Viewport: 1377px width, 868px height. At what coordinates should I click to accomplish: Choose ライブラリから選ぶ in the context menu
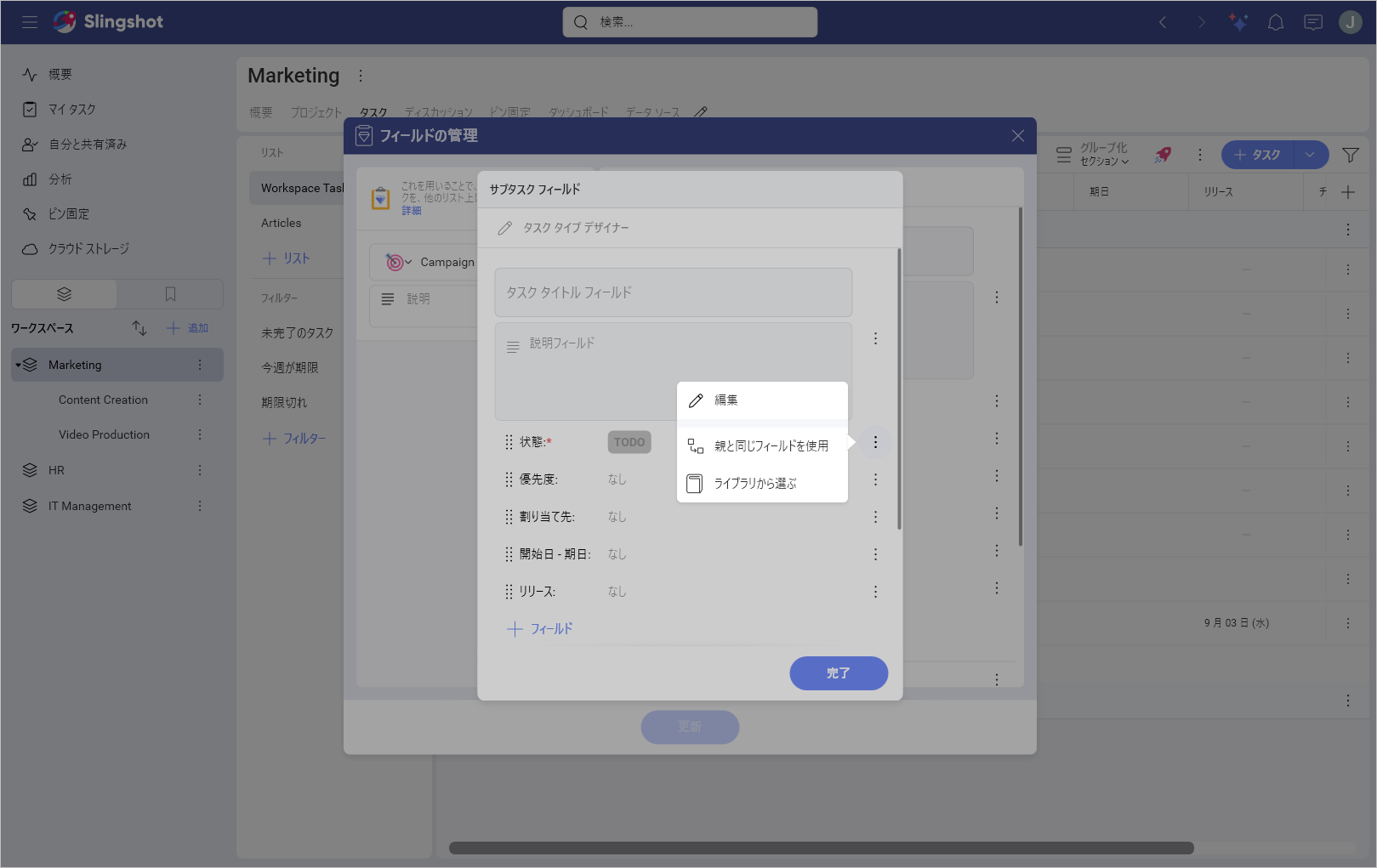(755, 483)
